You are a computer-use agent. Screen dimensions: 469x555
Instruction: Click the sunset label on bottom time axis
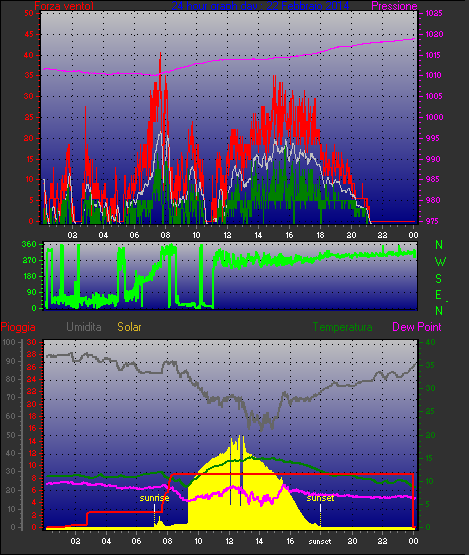320,541
